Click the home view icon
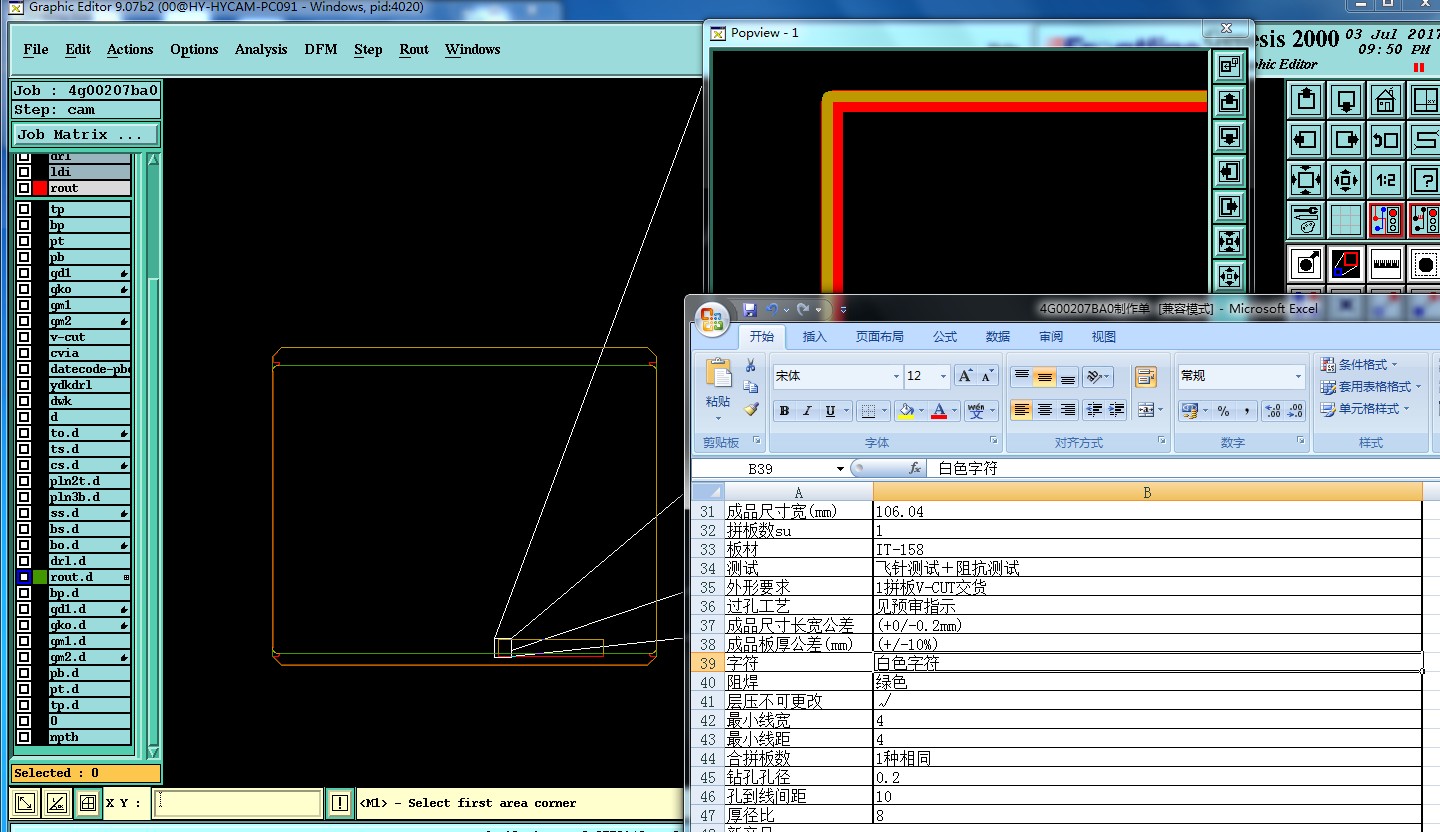The width and height of the screenshot is (1440, 832). click(1385, 100)
